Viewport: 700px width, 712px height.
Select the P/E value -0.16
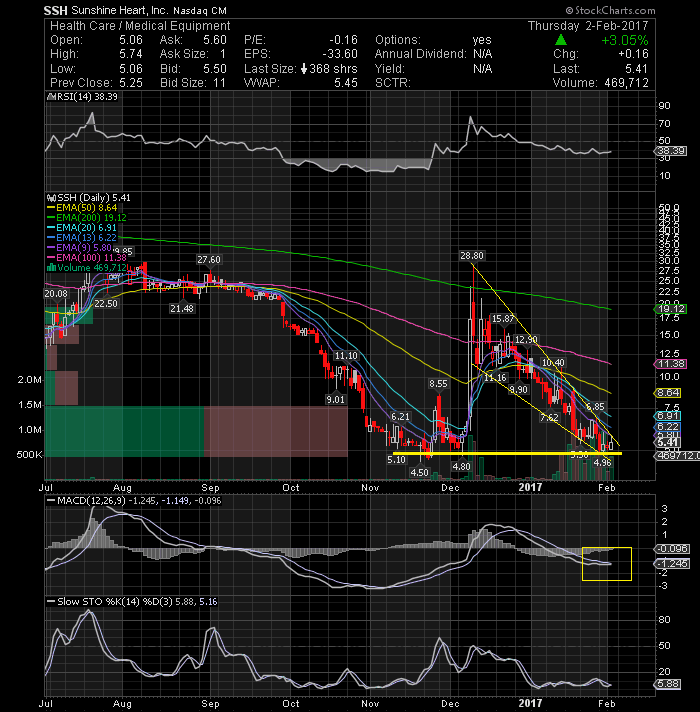click(x=343, y=40)
